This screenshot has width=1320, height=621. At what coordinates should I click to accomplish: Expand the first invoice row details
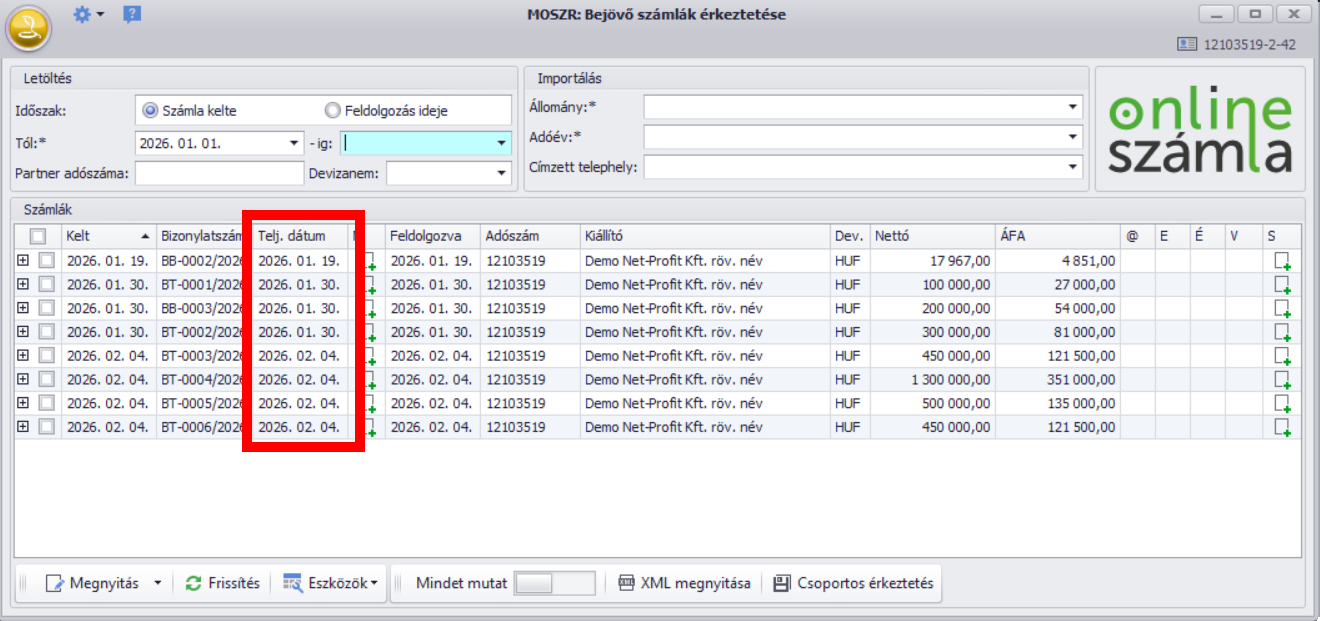pyautogui.click(x=23, y=261)
